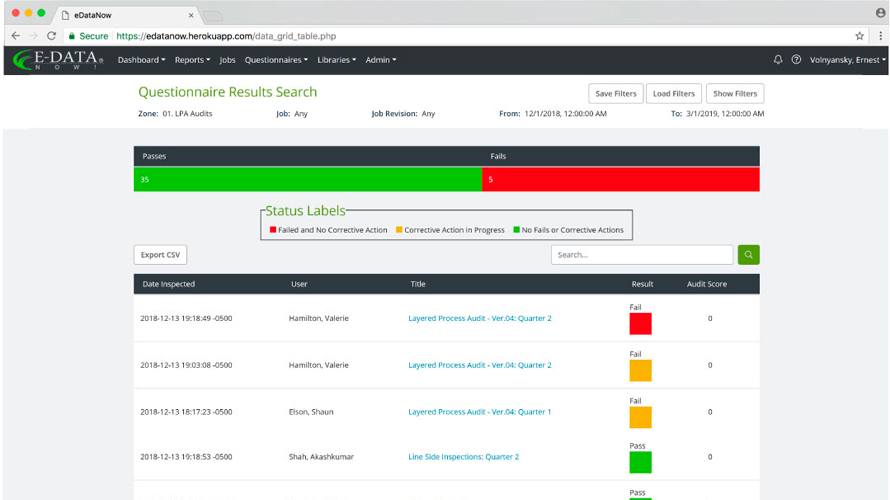Go back with the browser back arrow

(16, 36)
